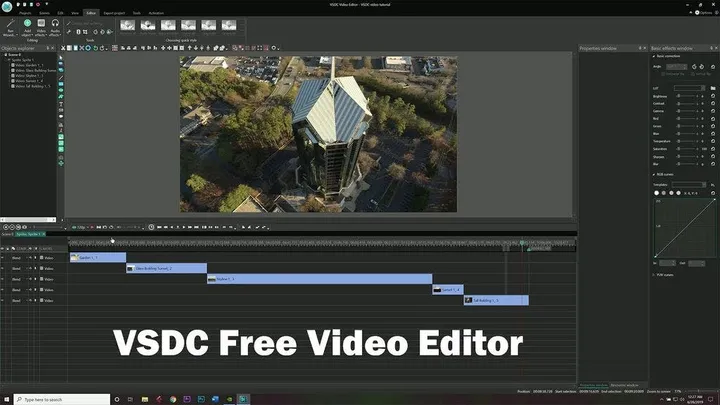720x405 pixels.
Task: Select Video: Sunset in Objects explorer
Action: [29, 81]
